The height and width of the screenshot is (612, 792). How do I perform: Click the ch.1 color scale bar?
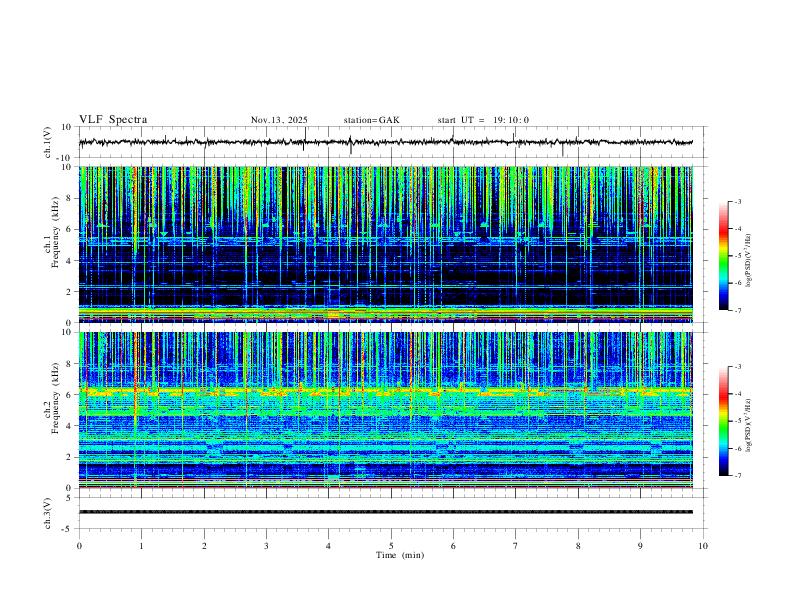point(723,256)
